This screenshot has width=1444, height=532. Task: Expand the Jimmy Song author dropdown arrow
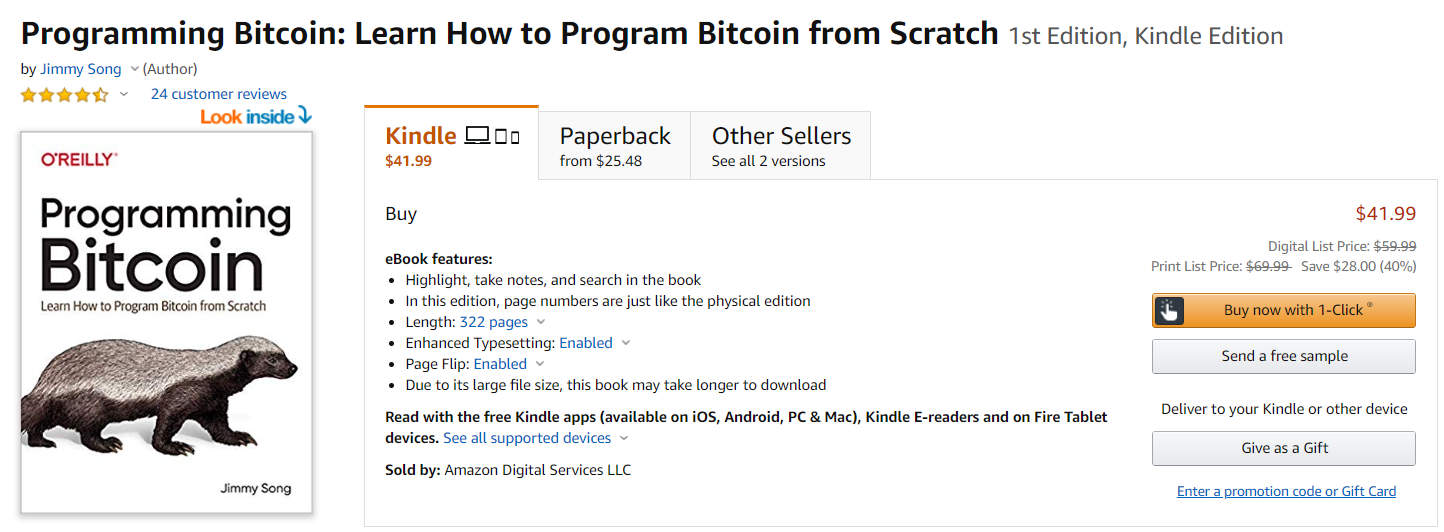click(x=134, y=70)
